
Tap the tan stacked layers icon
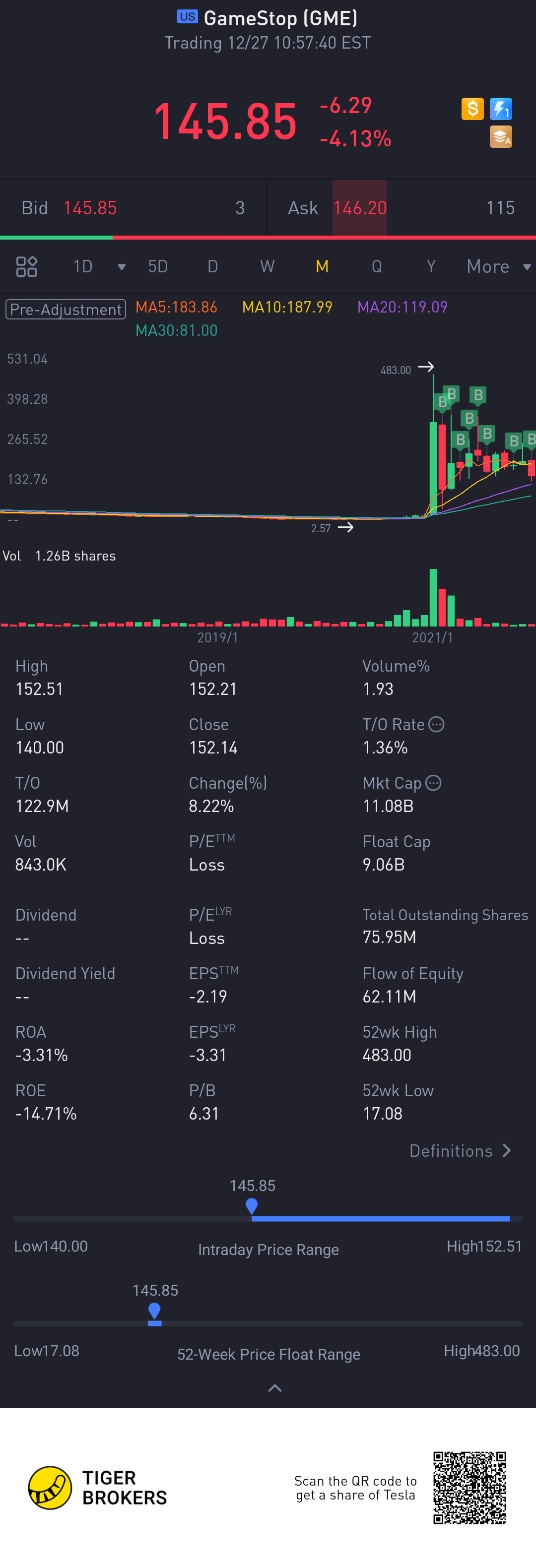[501, 137]
